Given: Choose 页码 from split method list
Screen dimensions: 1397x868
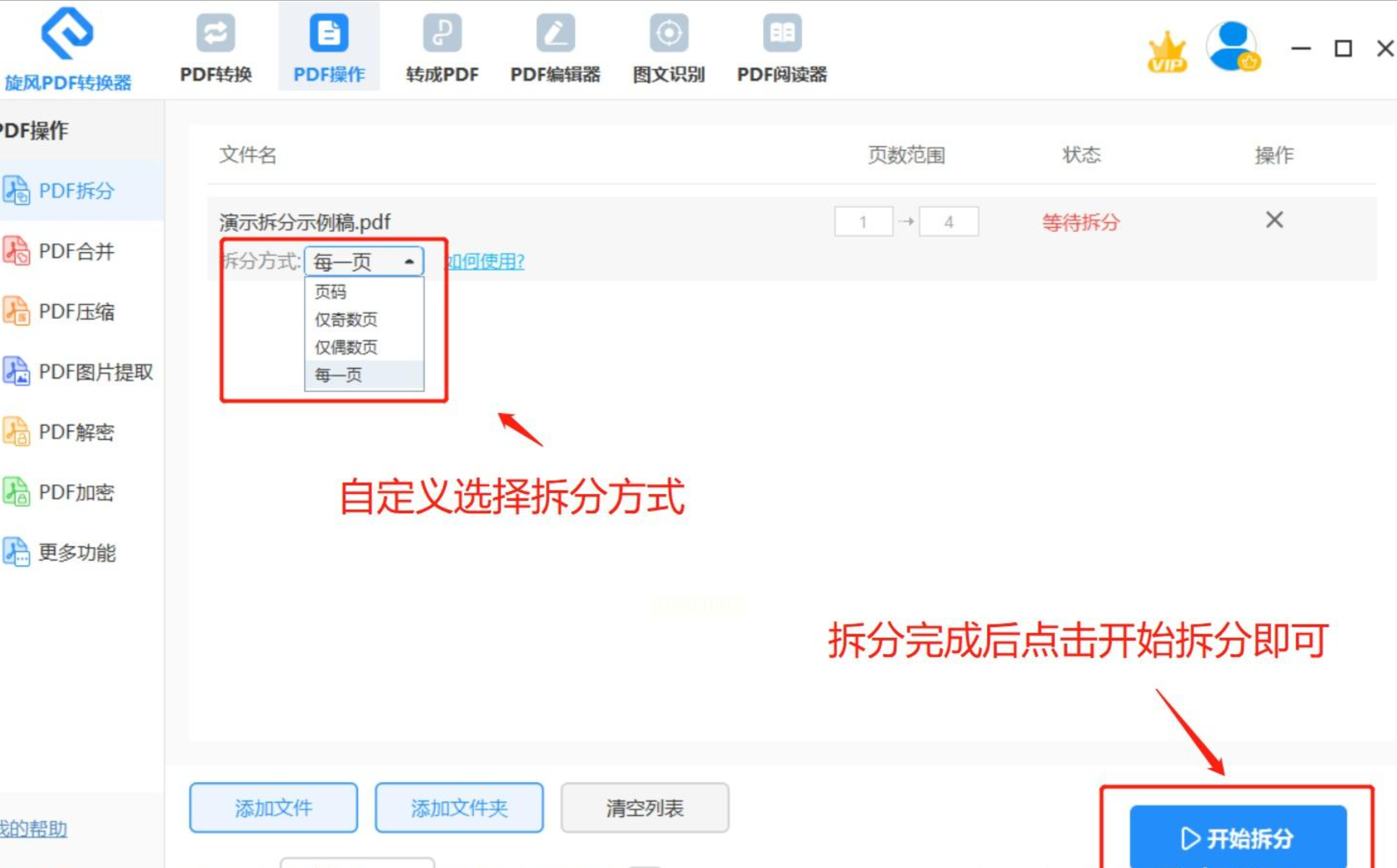Looking at the screenshot, I should 330,292.
